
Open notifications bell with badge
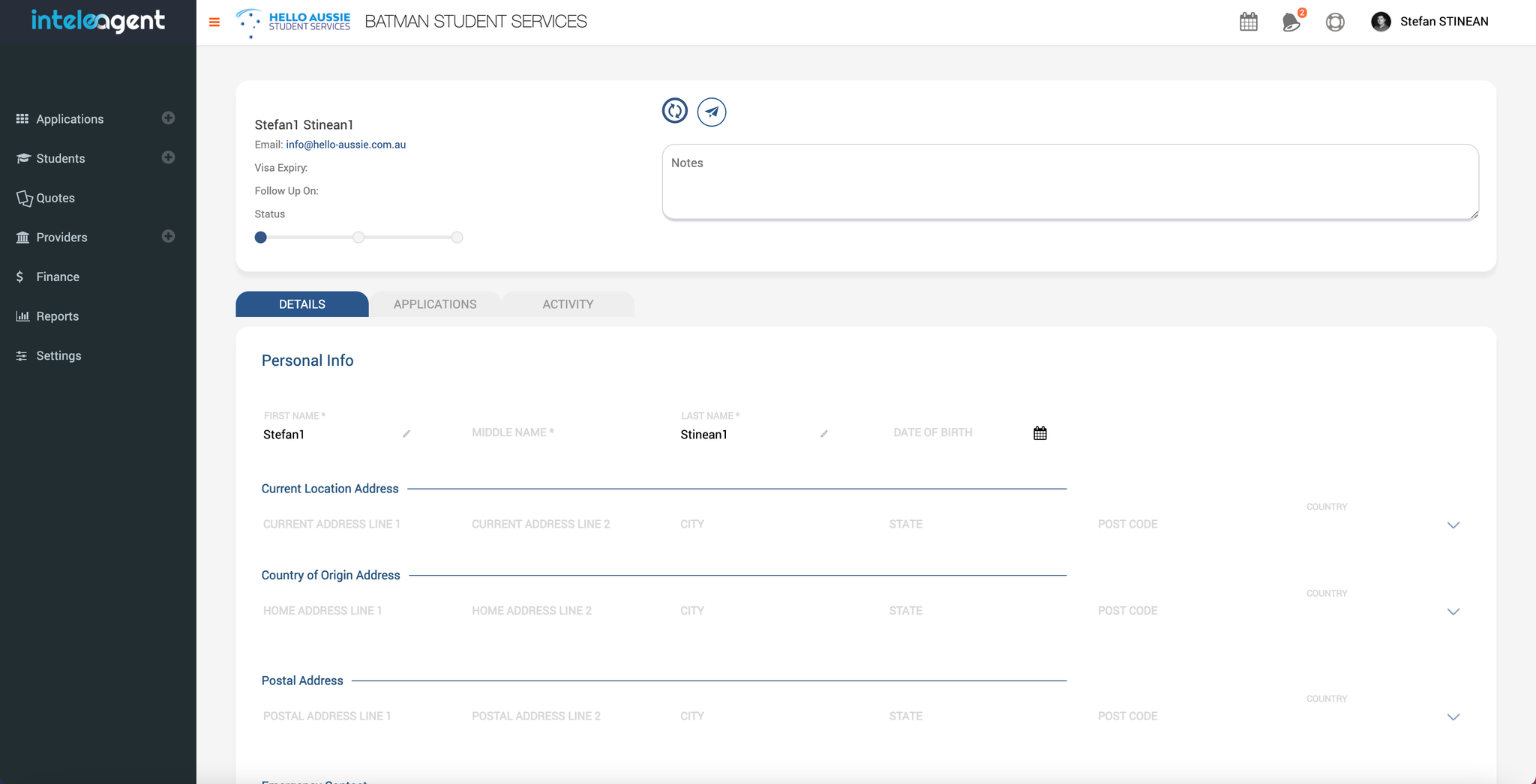1291,22
